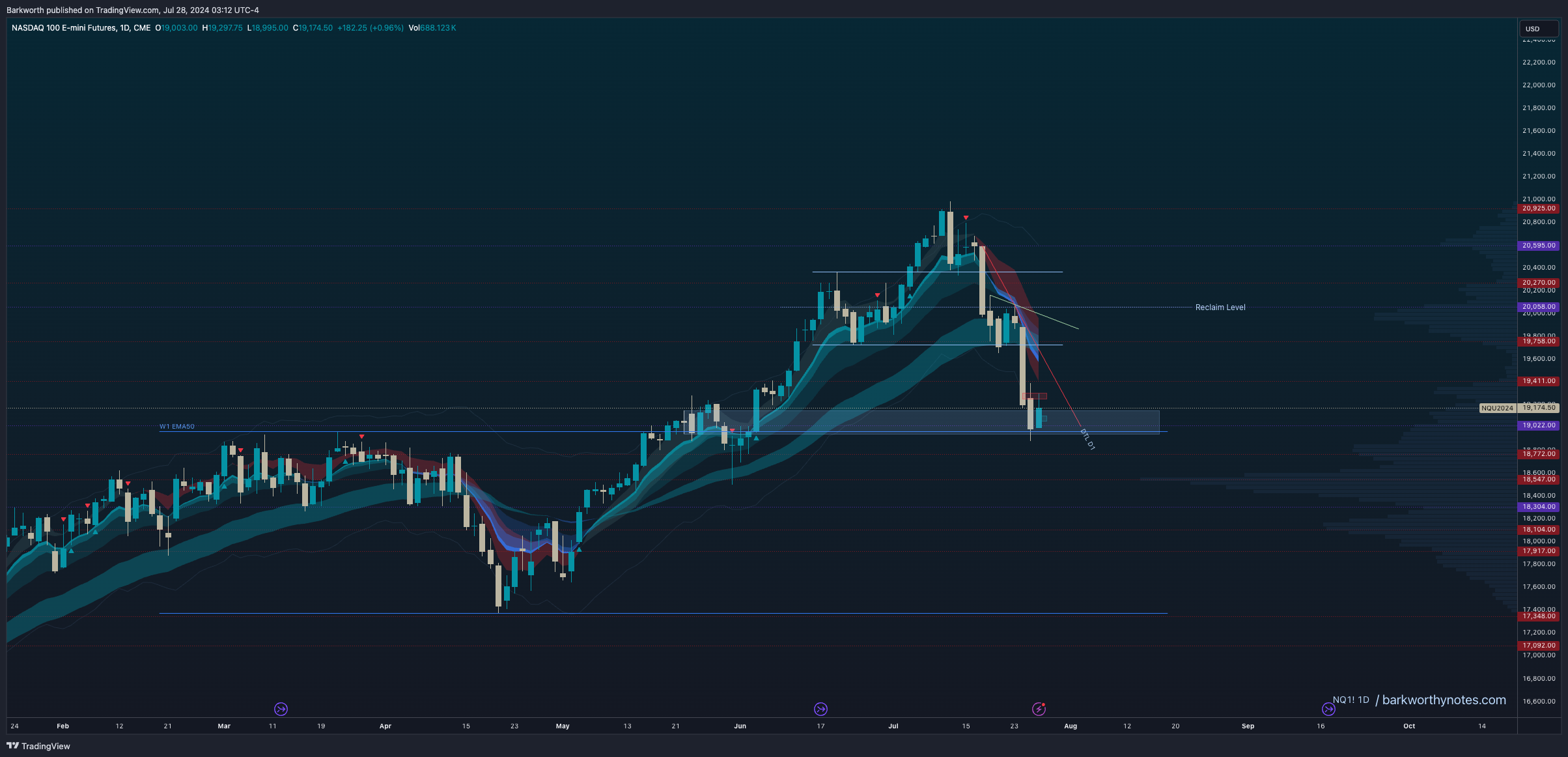Click the NQU2024 symbol price tag
1568x757 pixels.
tap(1497, 408)
